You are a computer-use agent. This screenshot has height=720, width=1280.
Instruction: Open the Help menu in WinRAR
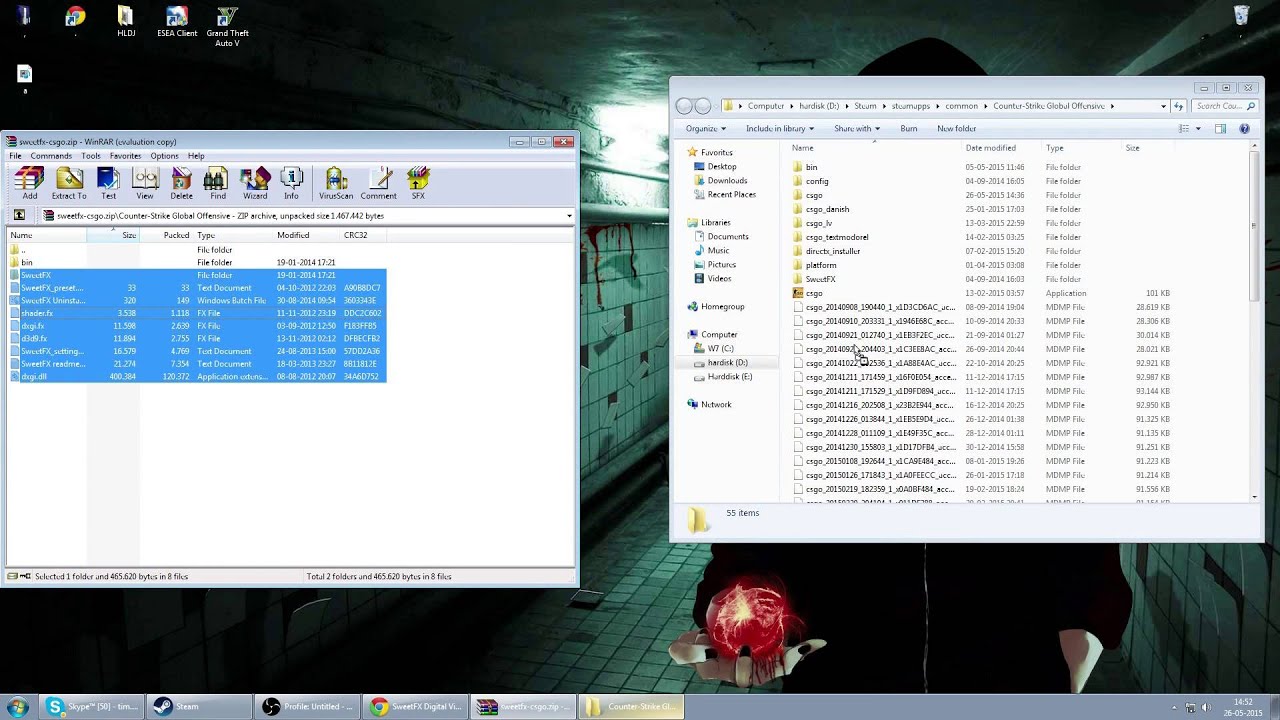coord(196,156)
